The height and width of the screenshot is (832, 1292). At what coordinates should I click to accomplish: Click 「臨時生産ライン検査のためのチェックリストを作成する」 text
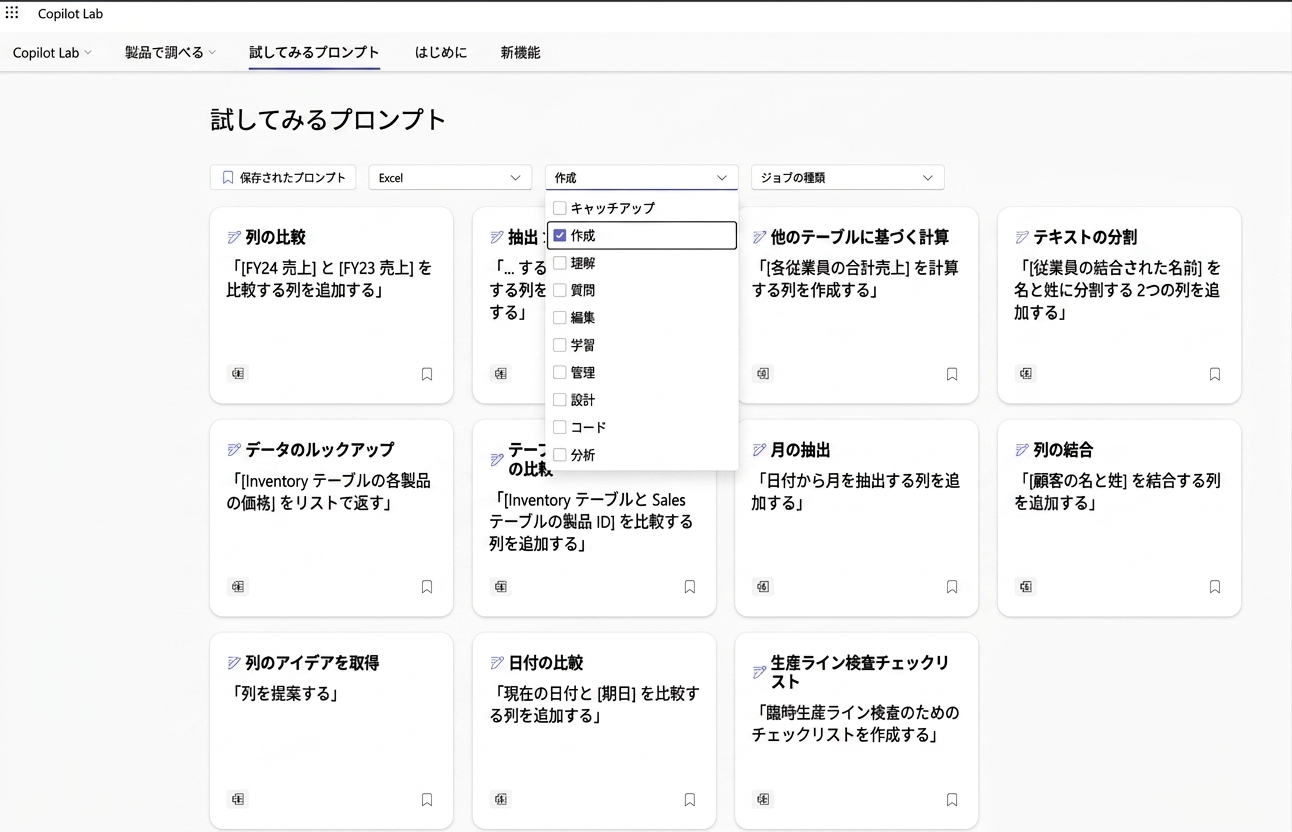pos(855,724)
